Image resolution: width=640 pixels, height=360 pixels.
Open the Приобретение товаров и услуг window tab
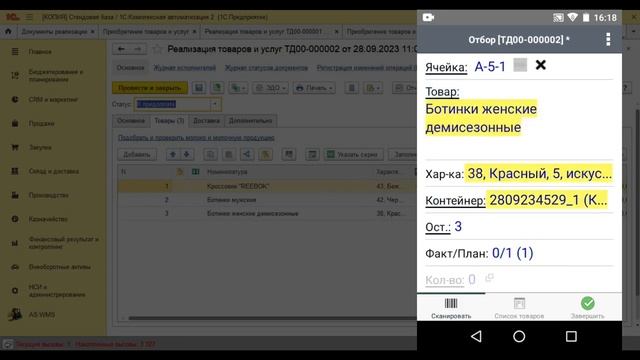point(146,31)
